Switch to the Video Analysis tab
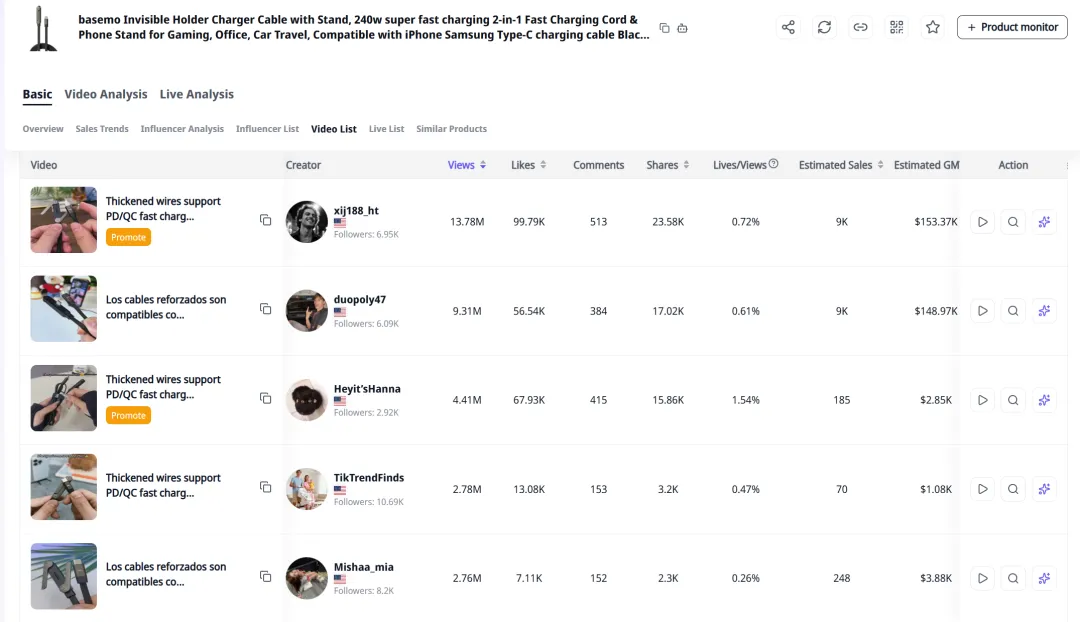Image resolution: width=1080 pixels, height=622 pixels. point(105,94)
